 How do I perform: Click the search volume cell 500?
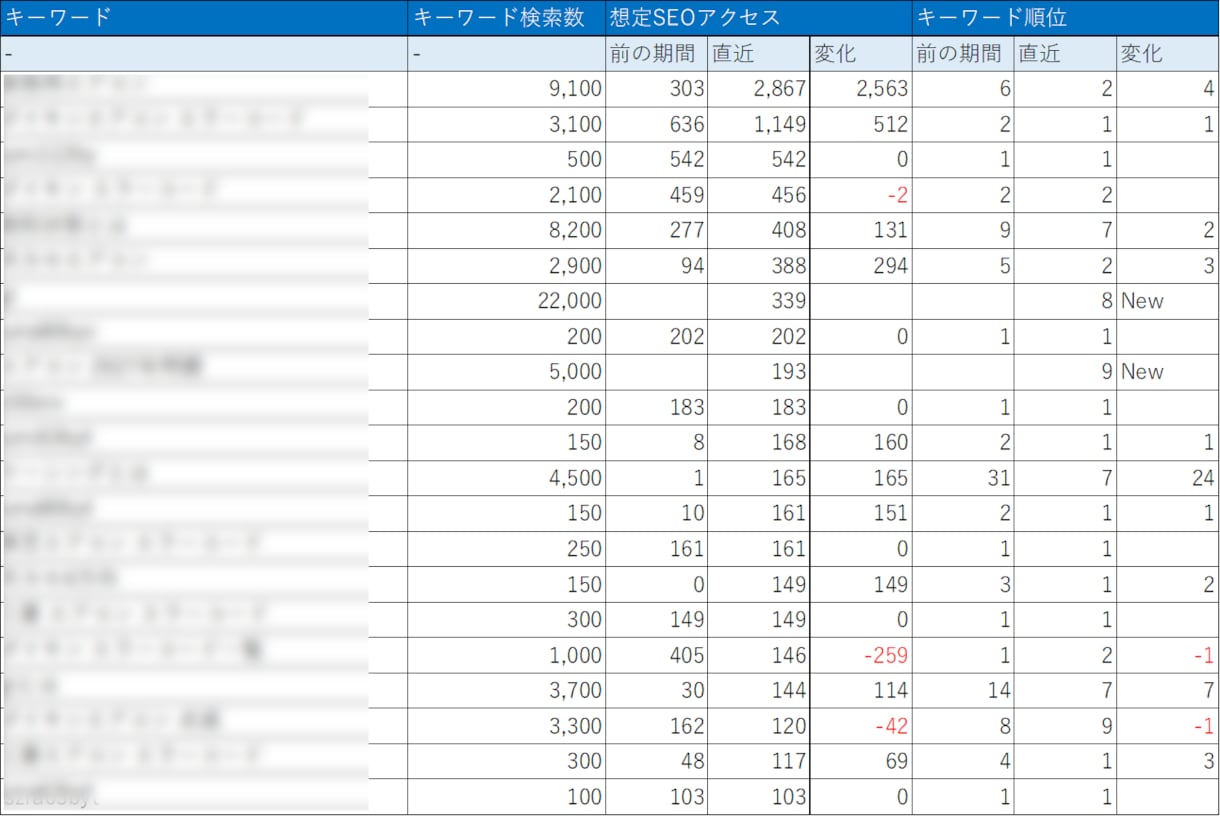click(507, 160)
